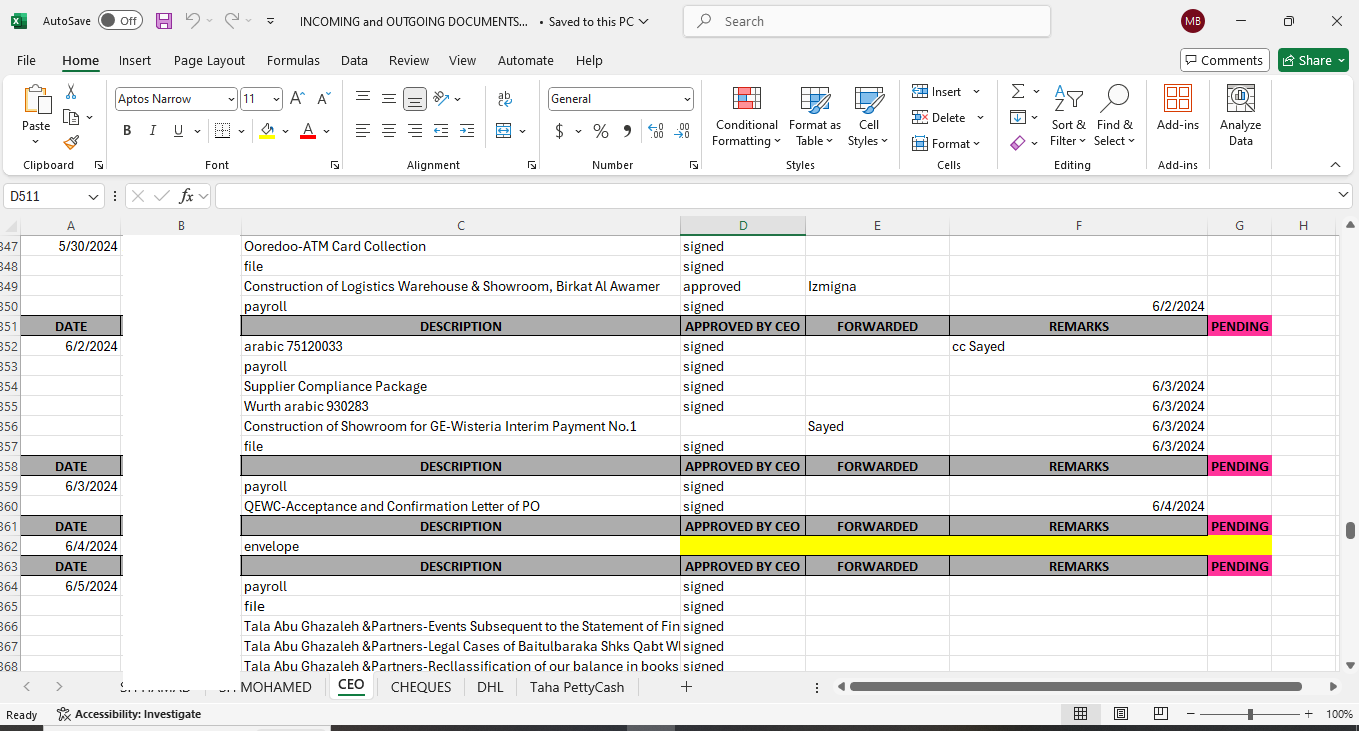
Task: Click the Search box in title bar
Action: [x=867, y=21]
